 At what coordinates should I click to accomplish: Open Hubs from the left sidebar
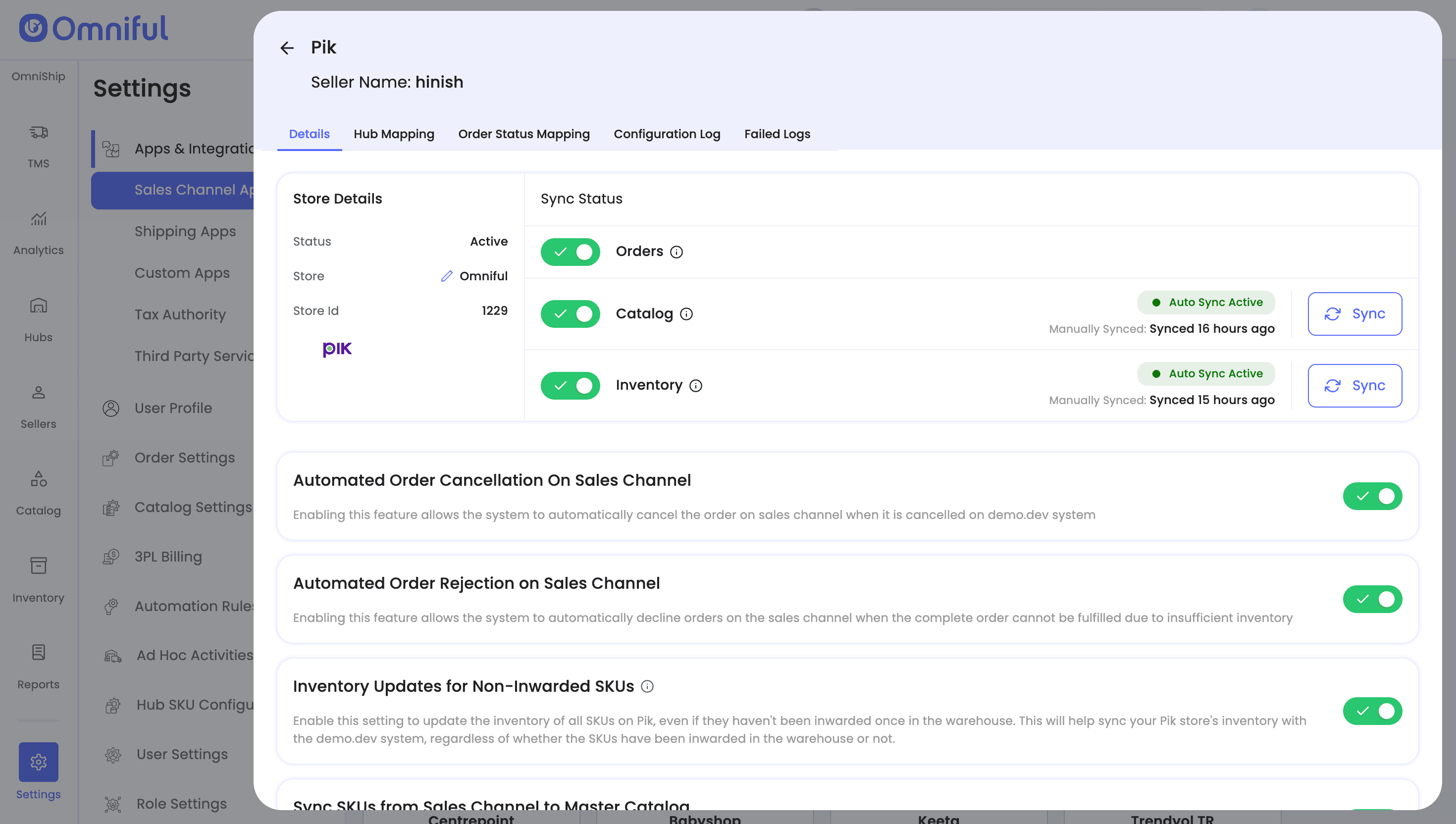coord(39,320)
